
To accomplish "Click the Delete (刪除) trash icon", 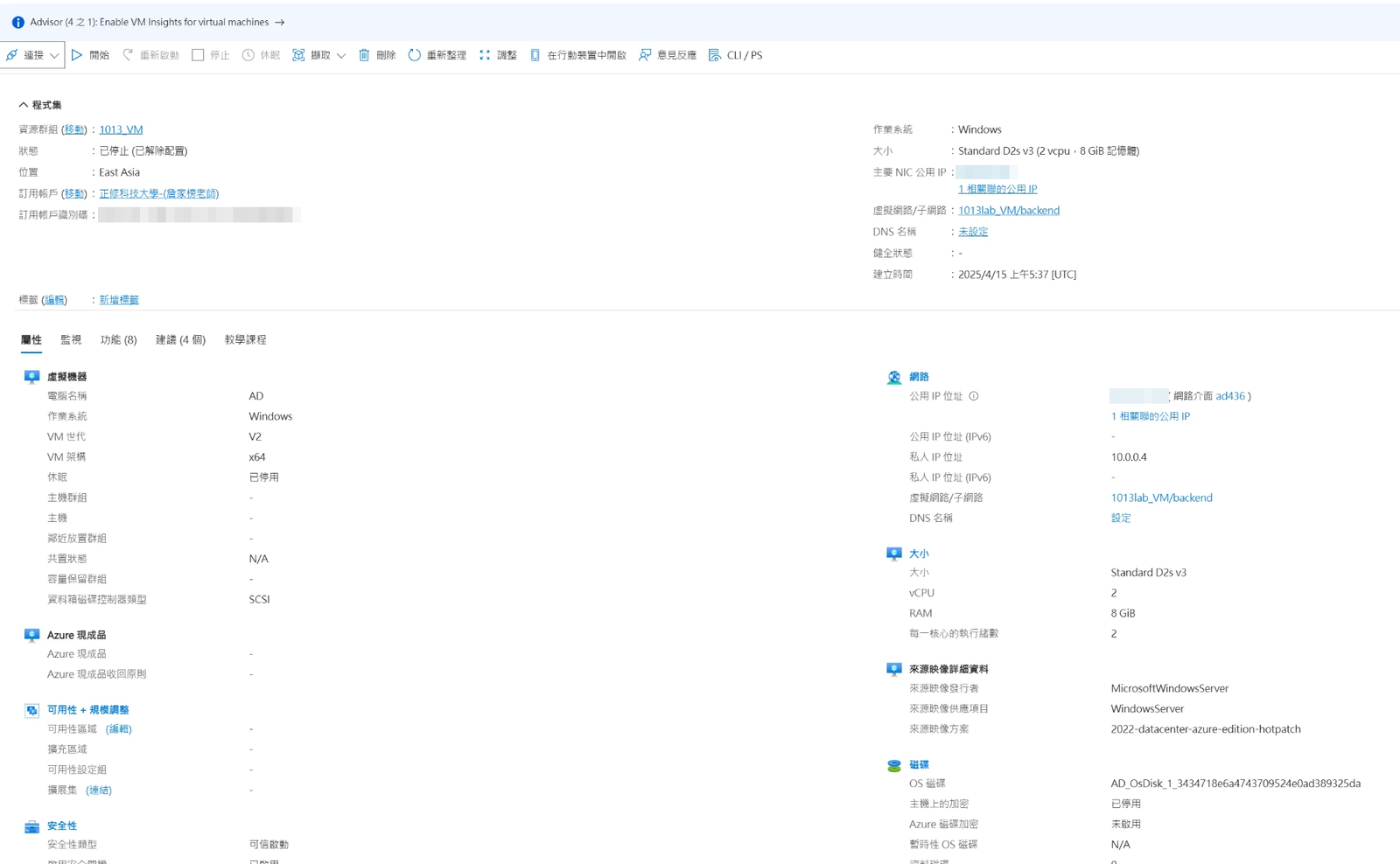I will click(364, 55).
